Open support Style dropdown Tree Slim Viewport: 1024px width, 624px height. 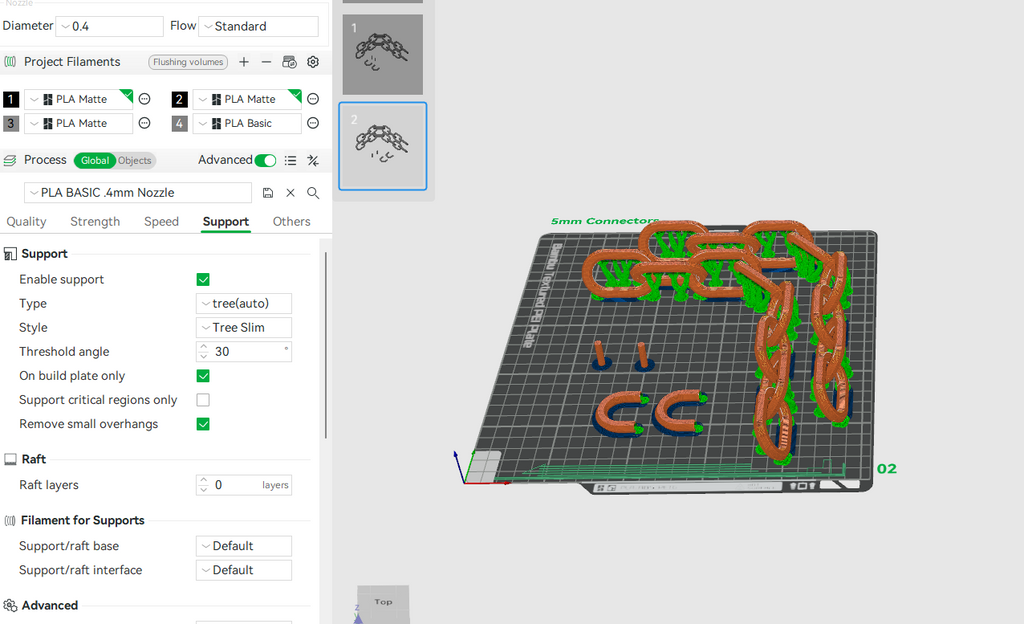[x=244, y=328]
